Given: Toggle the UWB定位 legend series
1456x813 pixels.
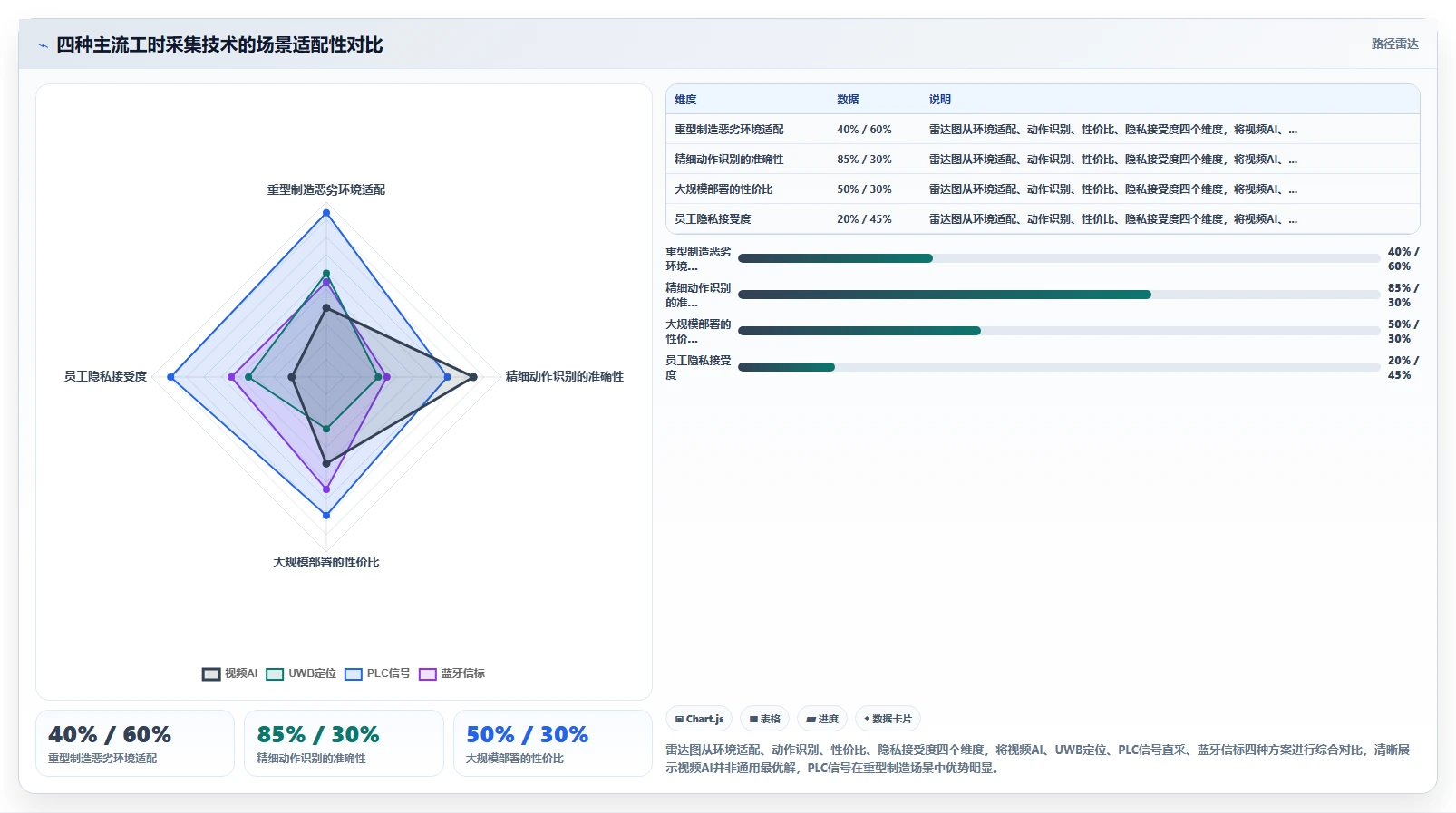Looking at the screenshot, I should (301, 673).
